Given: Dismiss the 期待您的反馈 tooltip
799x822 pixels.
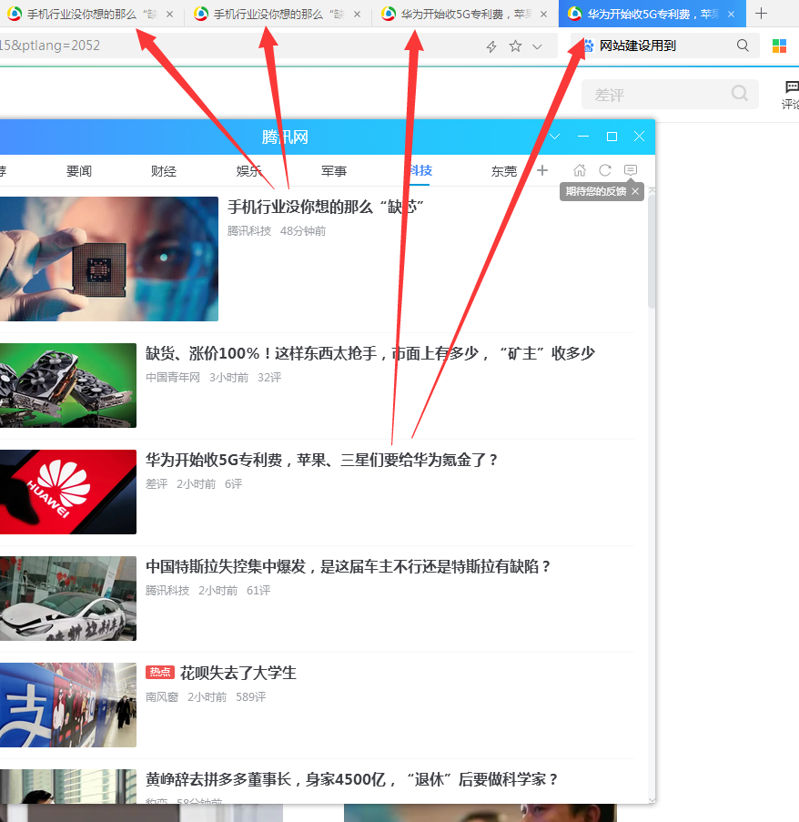Looking at the screenshot, I should [x=635, y=191].
